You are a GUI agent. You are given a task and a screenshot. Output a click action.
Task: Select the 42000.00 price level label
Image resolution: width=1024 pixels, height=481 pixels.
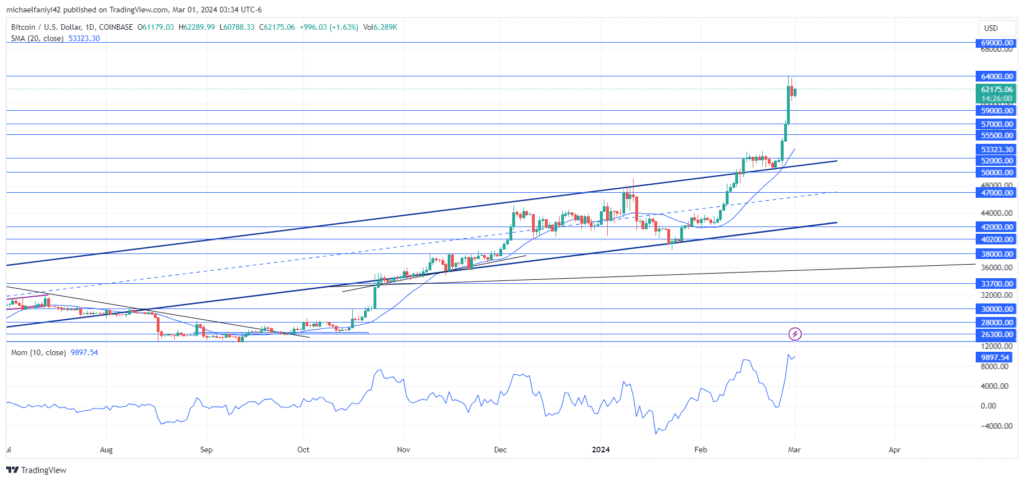(997, 227)
